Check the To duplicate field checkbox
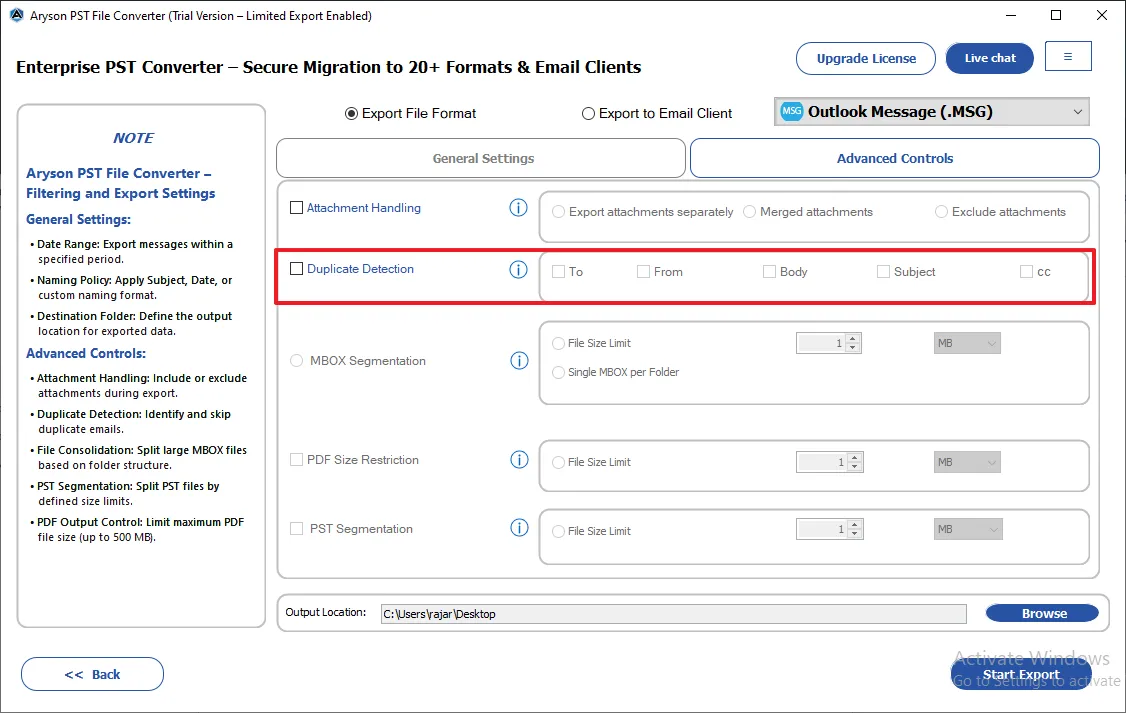 (x=558, y=271)
